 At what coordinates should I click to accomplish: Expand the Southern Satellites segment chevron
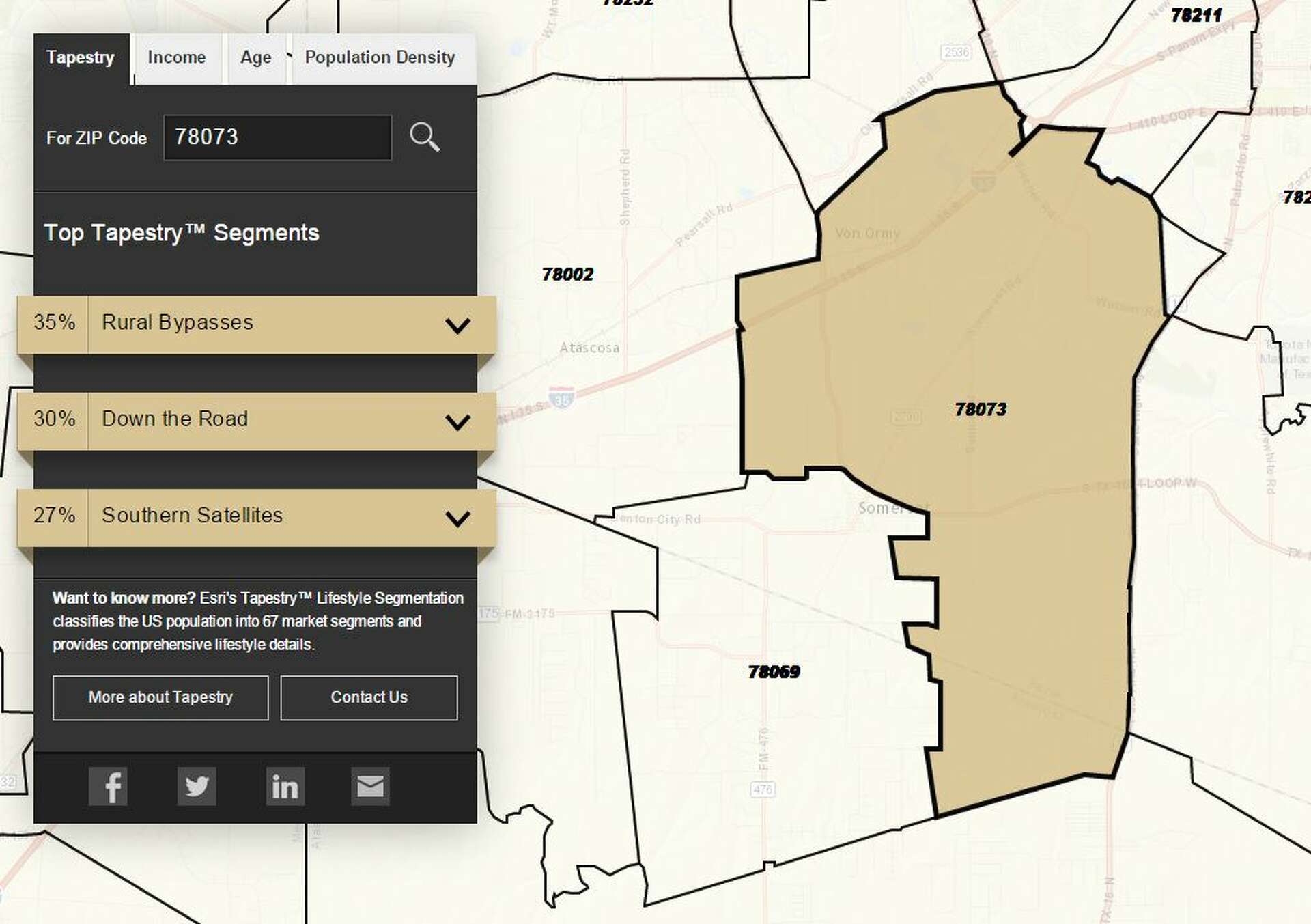click(457, 518)
